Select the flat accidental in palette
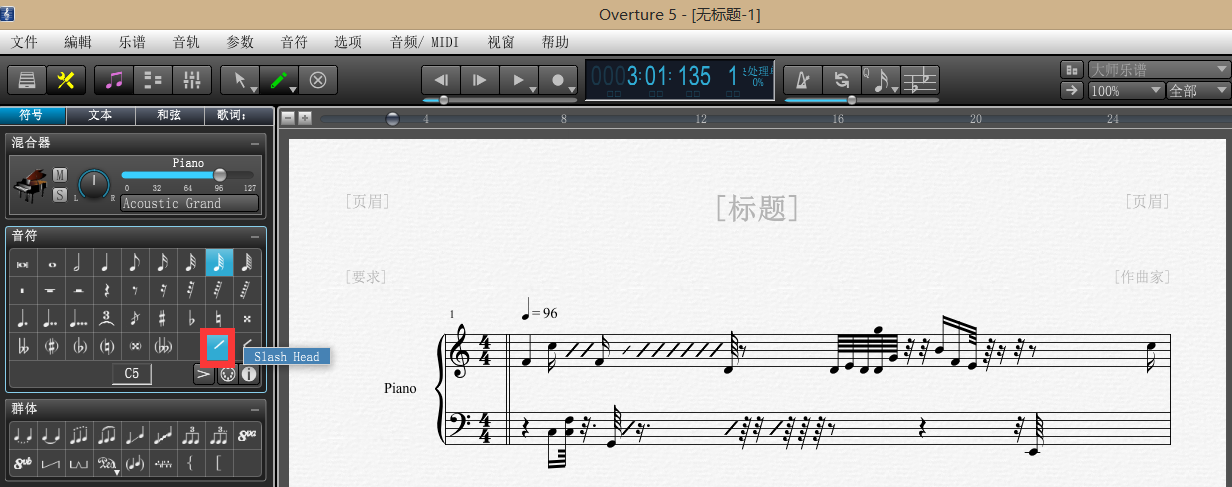 click(190, 319)
